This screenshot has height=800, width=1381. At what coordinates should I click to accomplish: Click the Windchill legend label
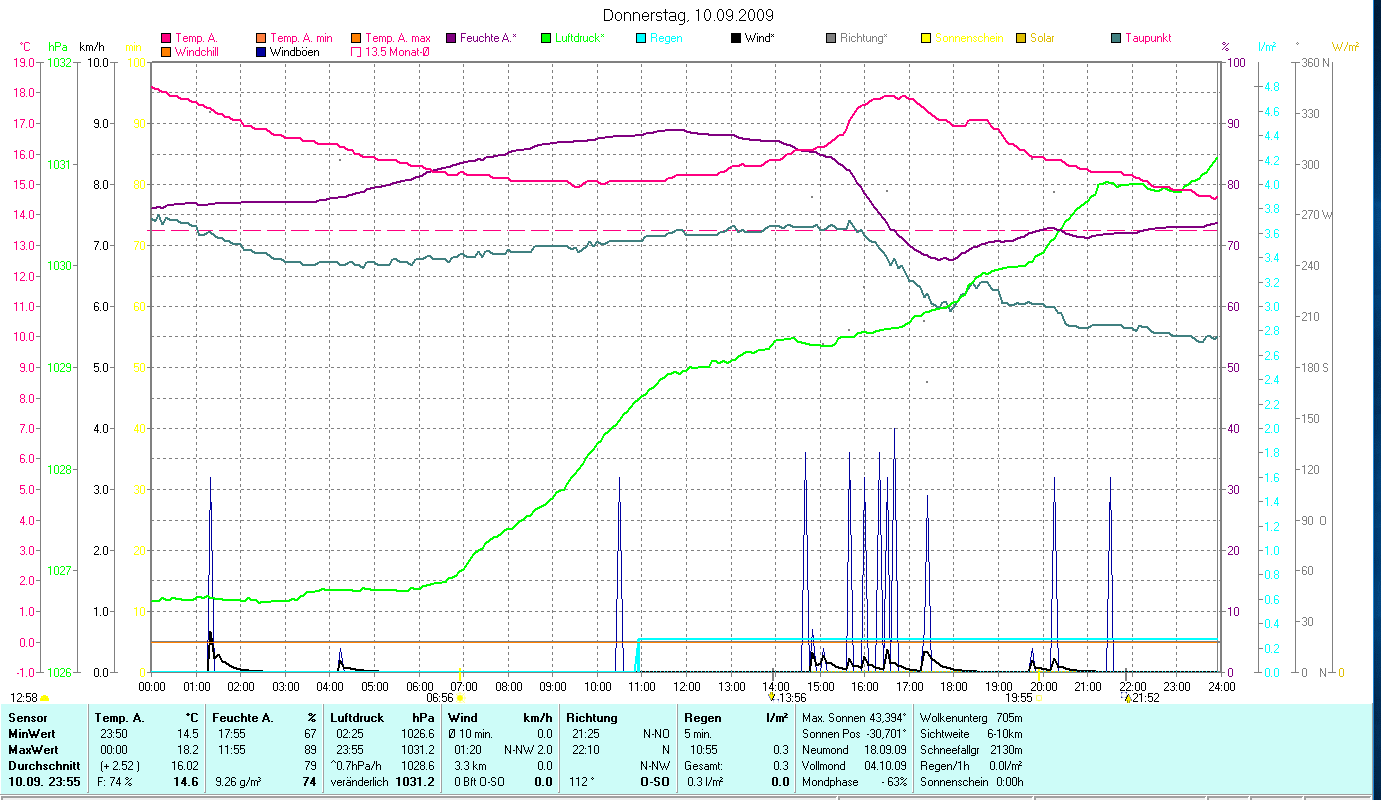[x=196, y=51]
